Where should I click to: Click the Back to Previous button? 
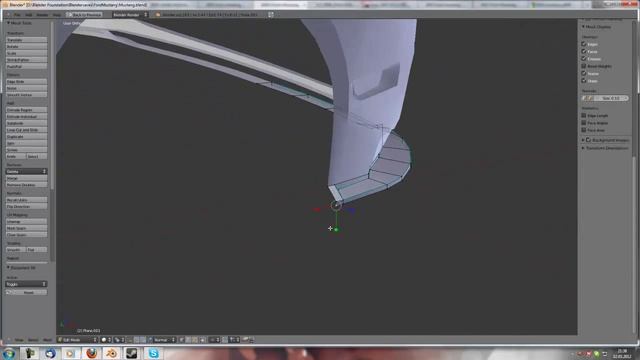click(84, 14)
